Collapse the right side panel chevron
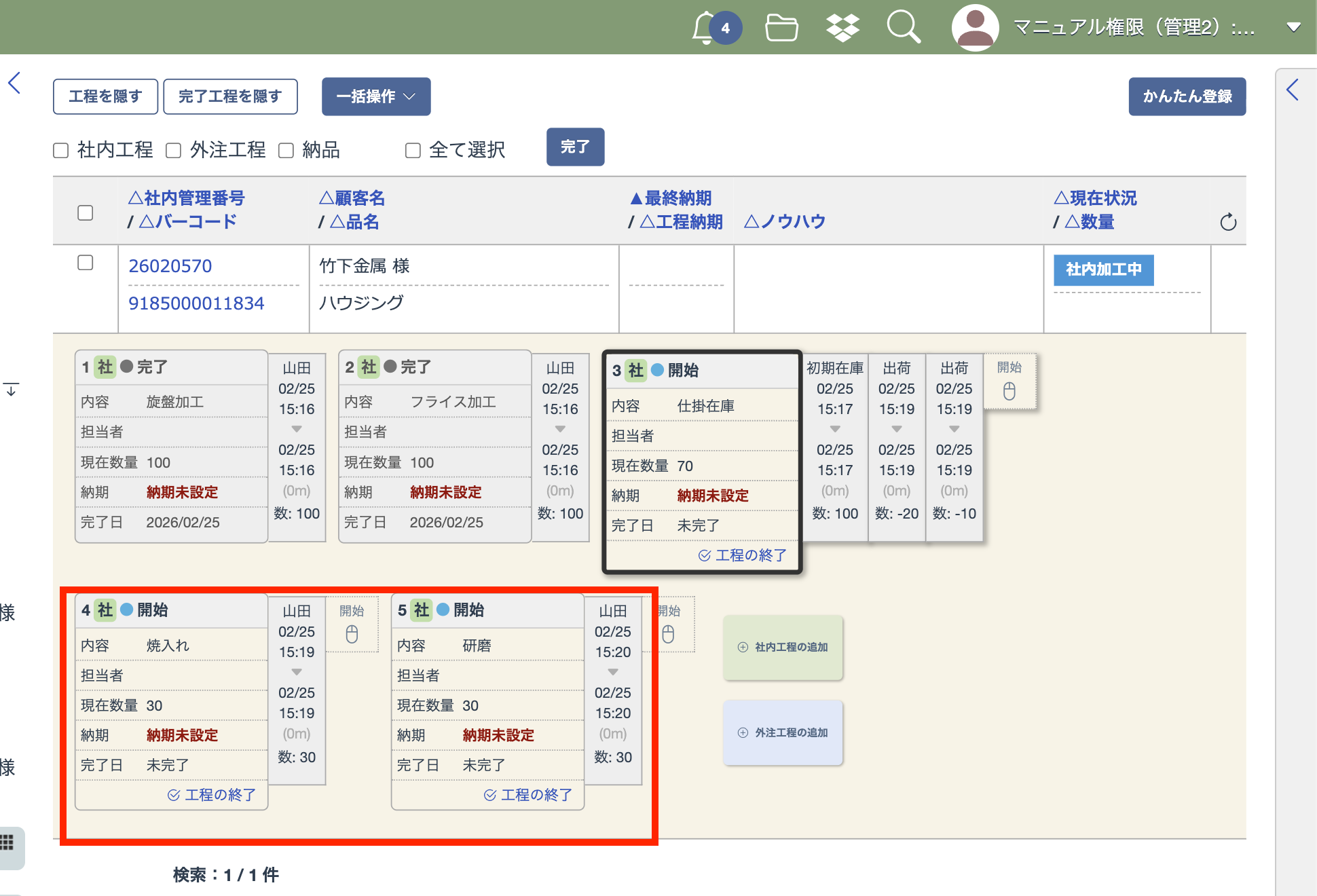Viewport: 1317px width, 896px height. click(x=1293, y=90)
